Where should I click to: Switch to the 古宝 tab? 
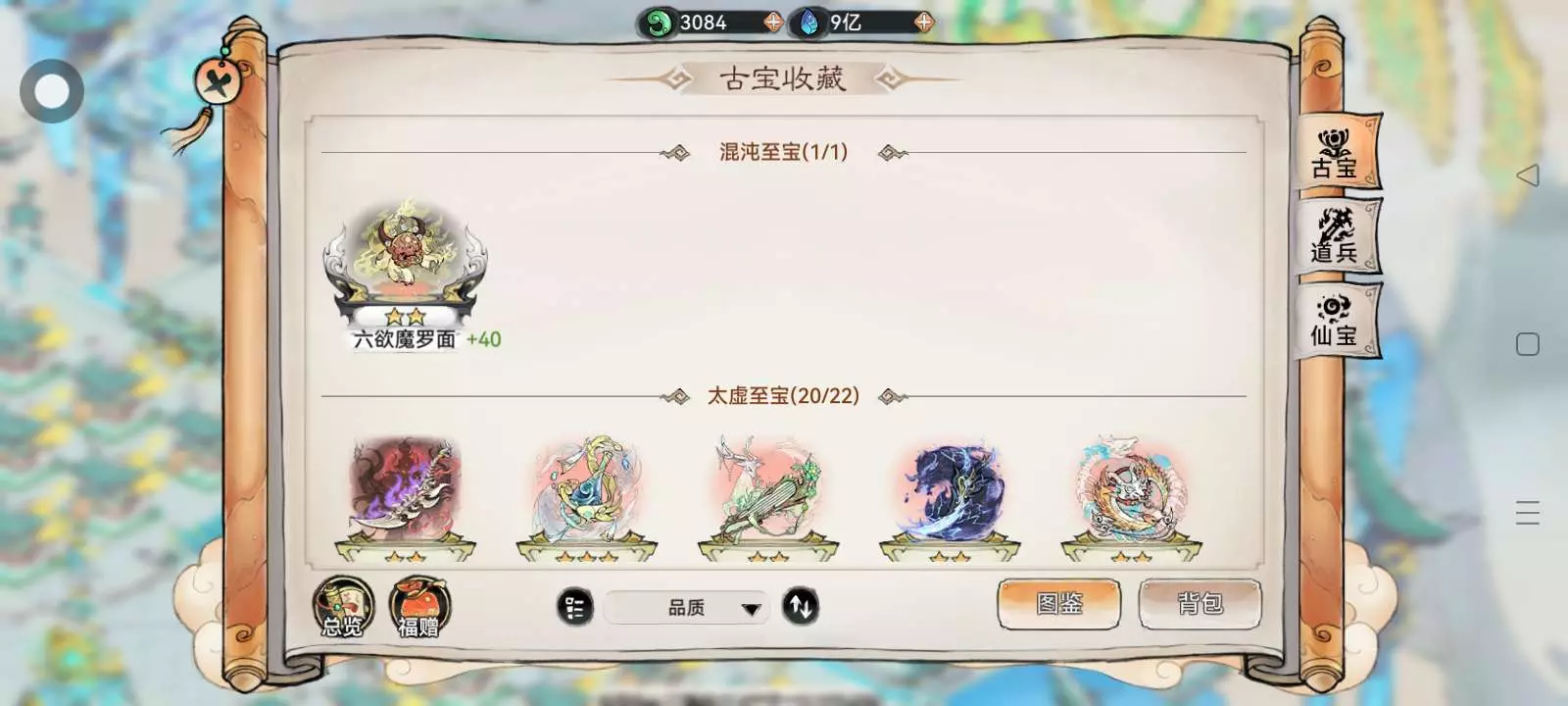coord(1337,153)
